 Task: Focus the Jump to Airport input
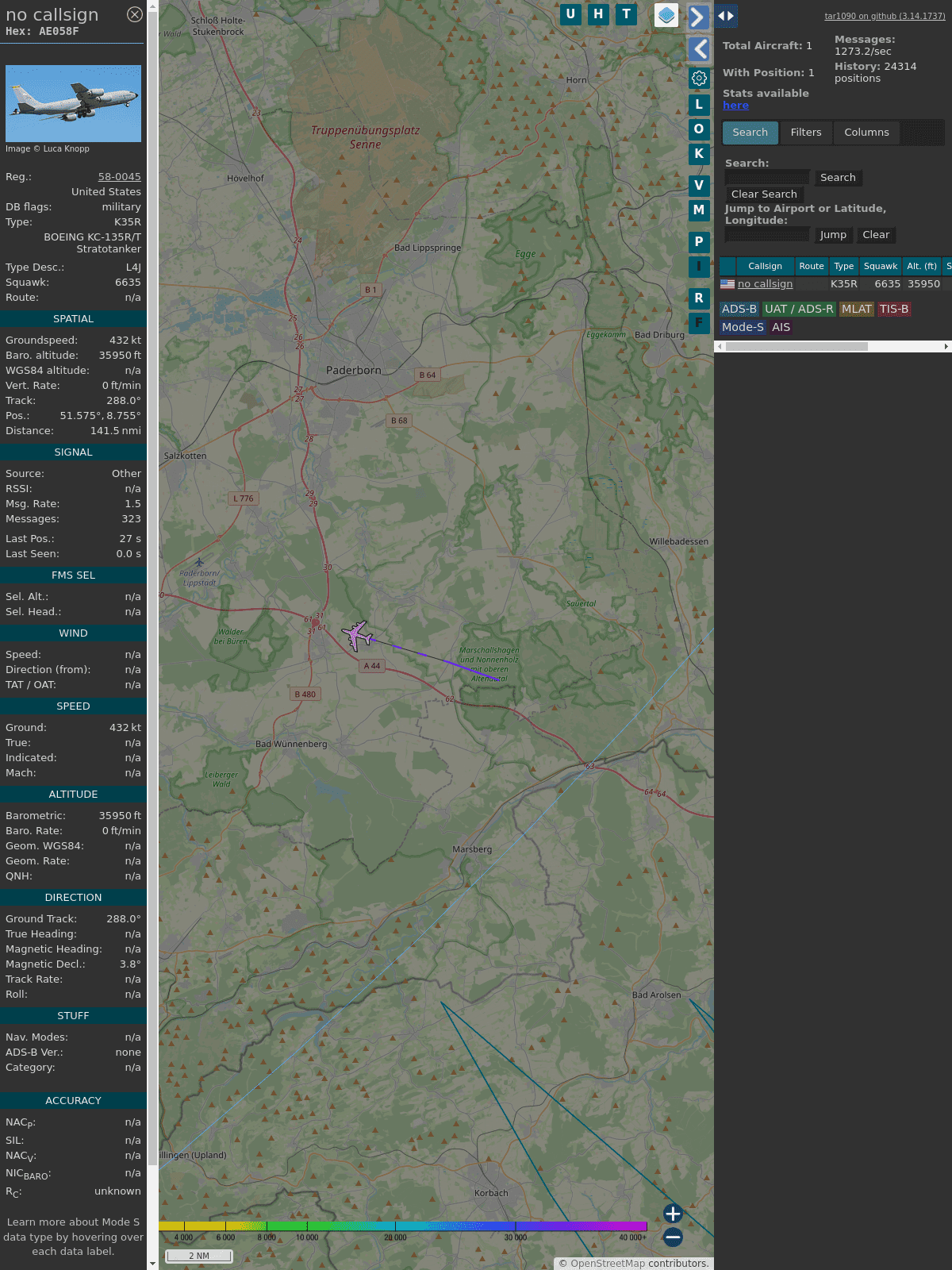(x=767, y=235)
